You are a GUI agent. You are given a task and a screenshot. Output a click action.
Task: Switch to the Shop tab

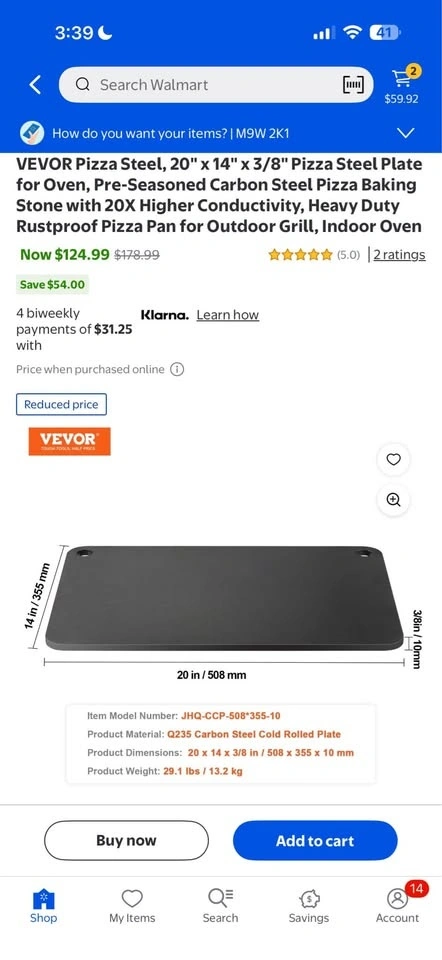(x=43, y=906)
